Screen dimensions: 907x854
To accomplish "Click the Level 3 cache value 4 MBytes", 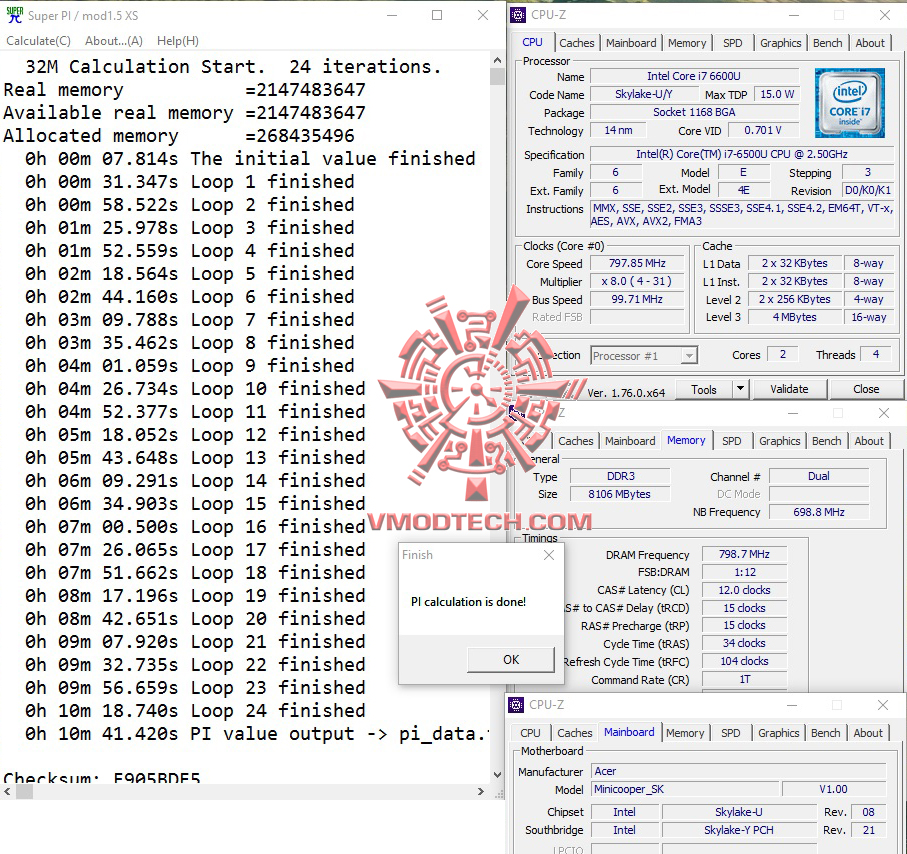I will pos(794,317).
